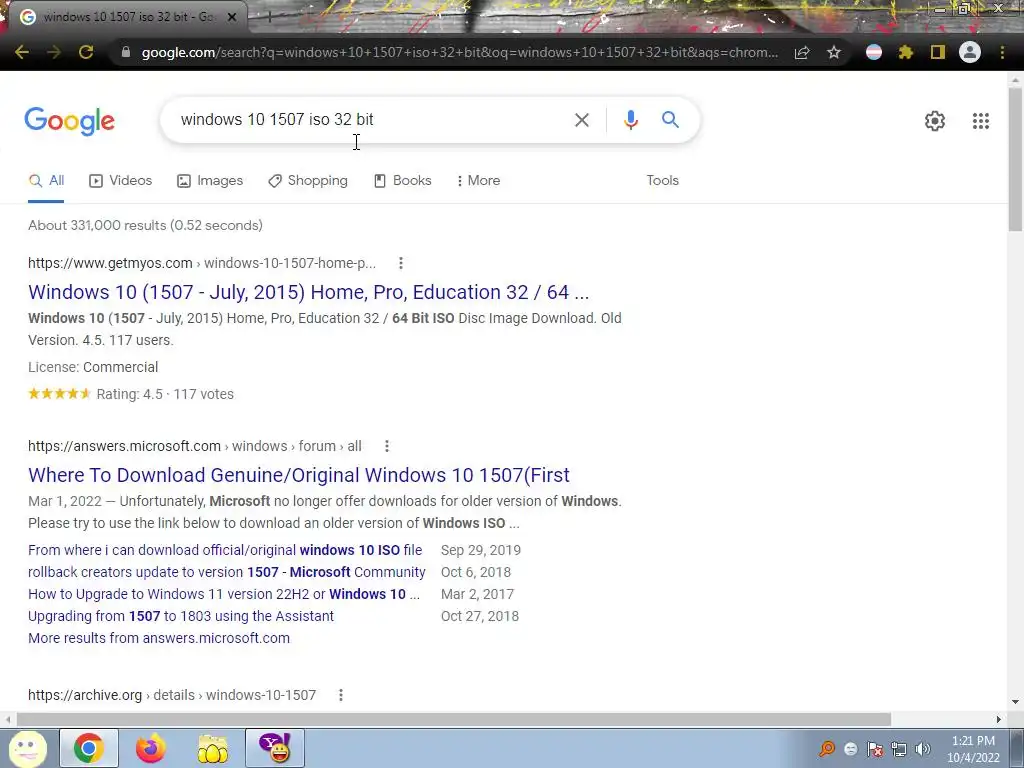Expand the More search categories menu
The height and width of the screenshot is (768, 1024).
[x=479, y=180]
